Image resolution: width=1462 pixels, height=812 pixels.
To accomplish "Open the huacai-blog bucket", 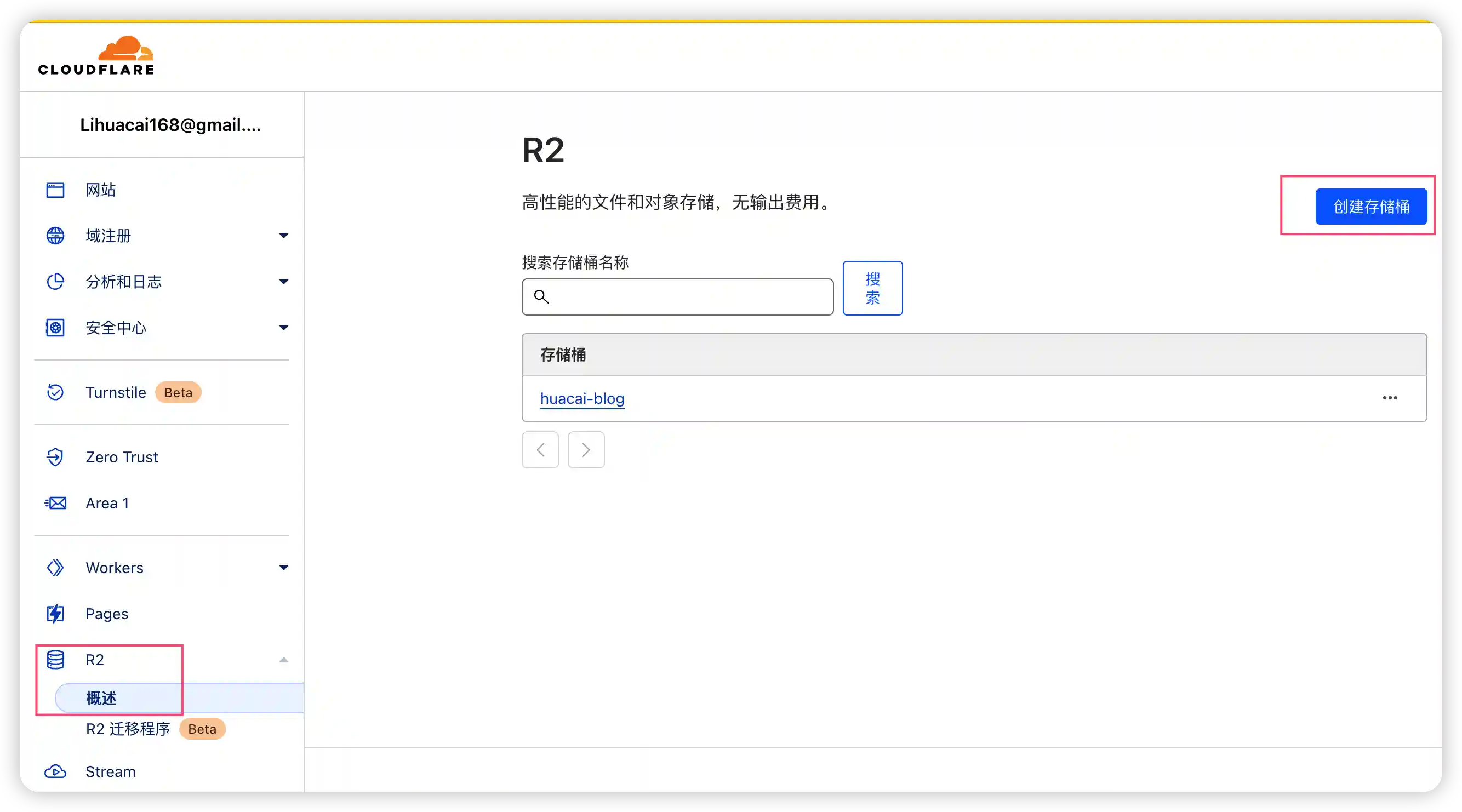I will pyautogui.click(x=581, y=398).
